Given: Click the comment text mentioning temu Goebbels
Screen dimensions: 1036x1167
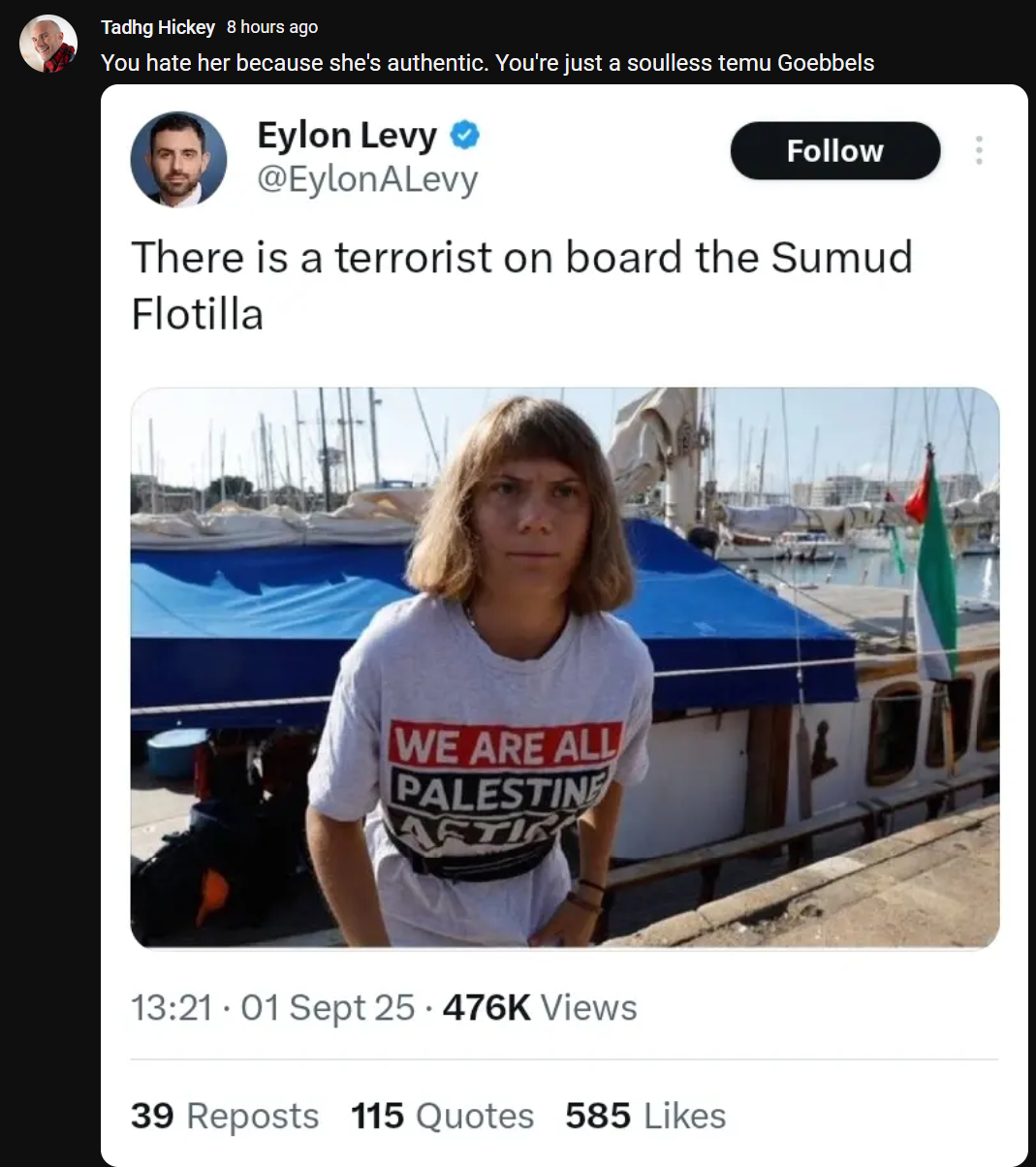Looking at the screenshot, I should (x=487, y=63).
